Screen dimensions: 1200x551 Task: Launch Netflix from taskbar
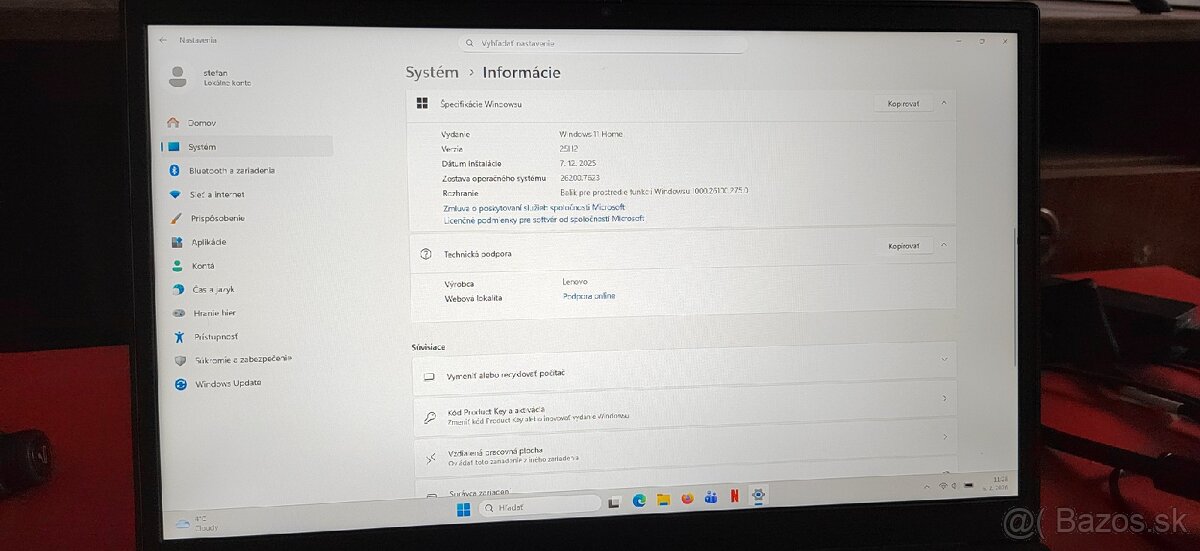pyautogui.click(x=735, y=496)
